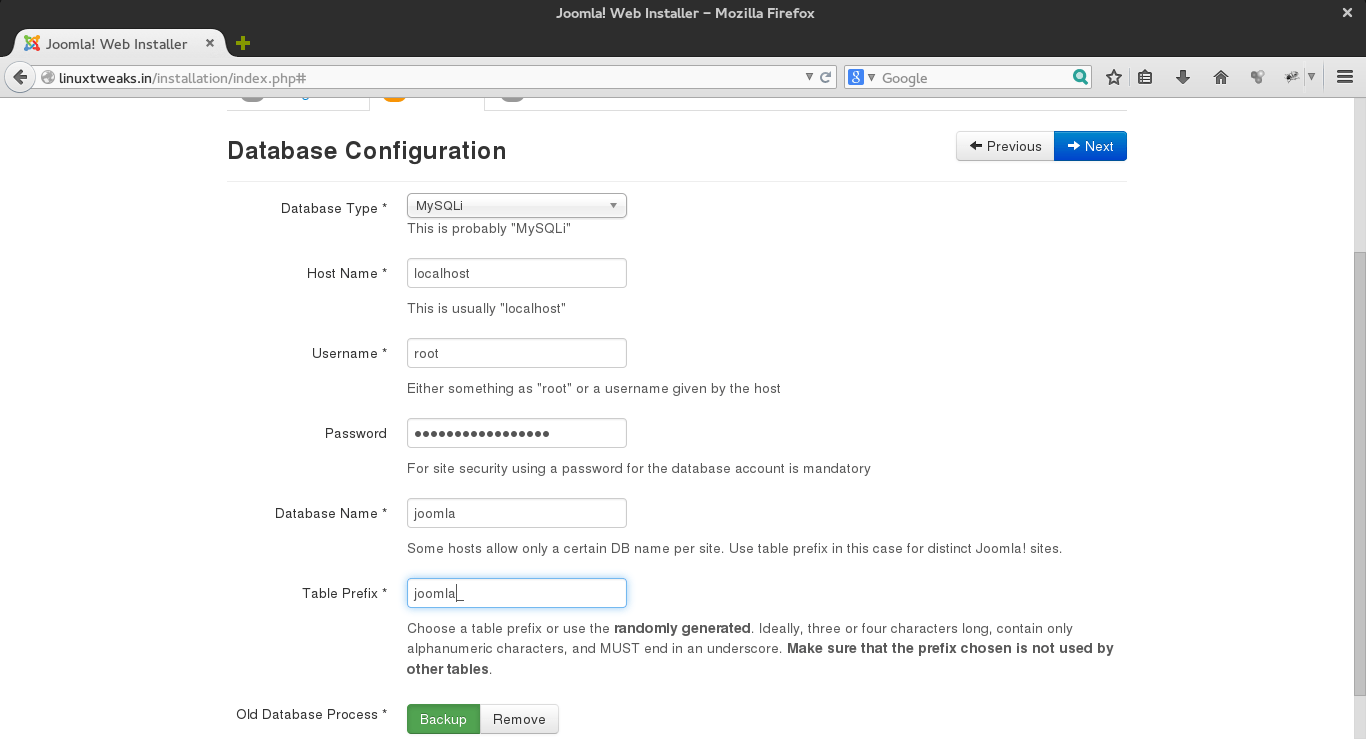1366x739 pixels.
Task: Open the Database Type MySQLi dropdown
Action: [516, 206]
